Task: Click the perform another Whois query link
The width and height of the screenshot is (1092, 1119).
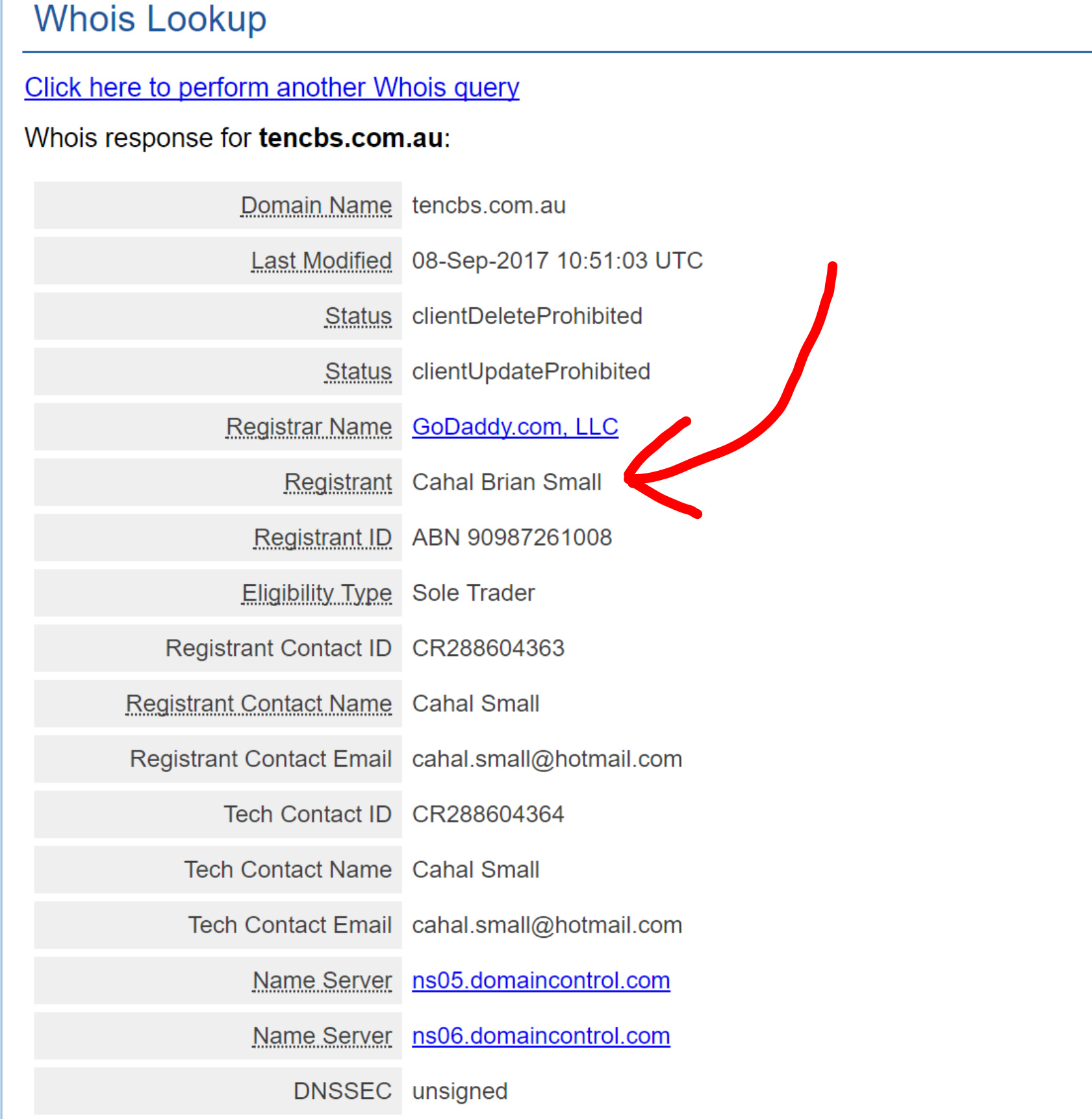Action: pos(272,88)
